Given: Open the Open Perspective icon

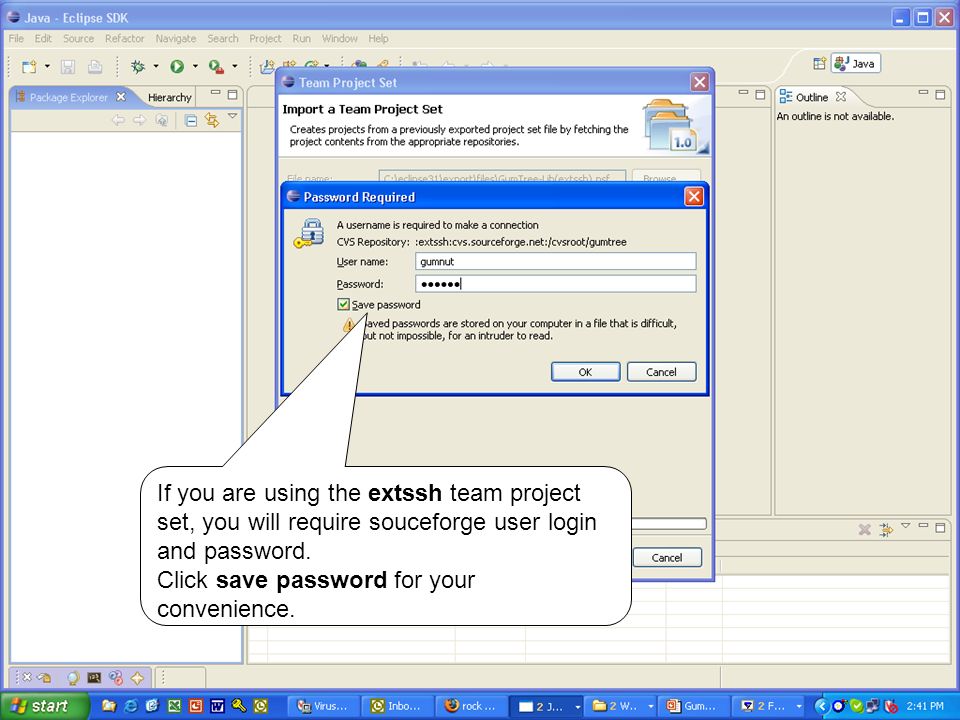Looking at the screenshot, I should click(819, 63).
